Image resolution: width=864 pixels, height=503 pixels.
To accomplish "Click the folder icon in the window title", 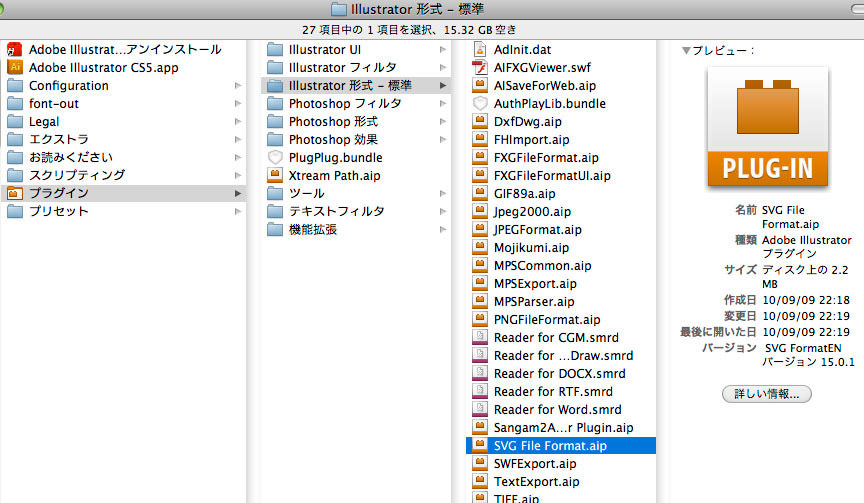I will pyautogui.click(x=338, y=9).
